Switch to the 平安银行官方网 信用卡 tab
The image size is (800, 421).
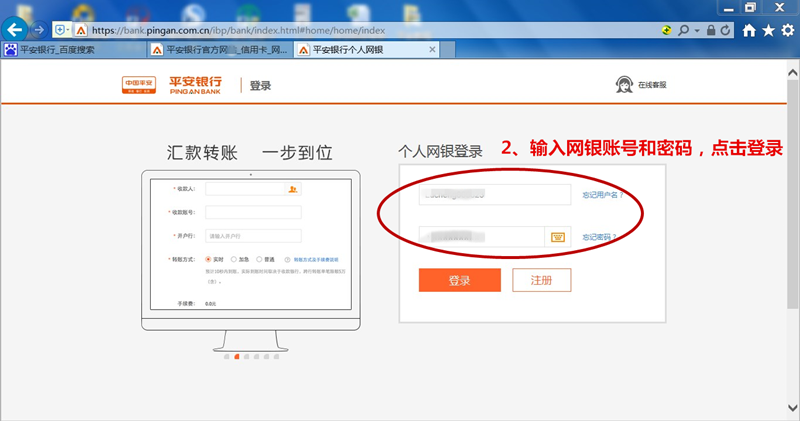(x=220, y=49)
